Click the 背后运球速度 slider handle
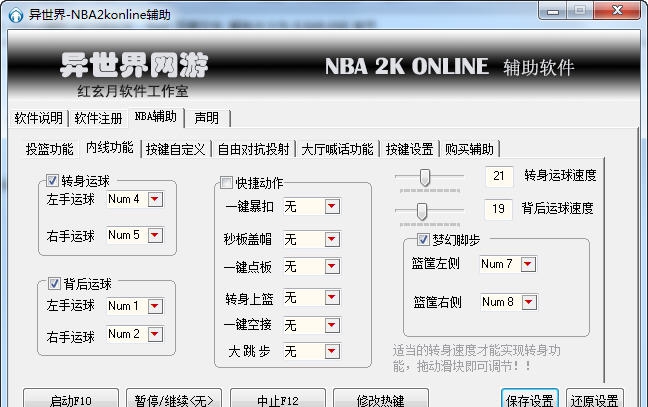Screen dimensions: 648x407 click(422, 212)
